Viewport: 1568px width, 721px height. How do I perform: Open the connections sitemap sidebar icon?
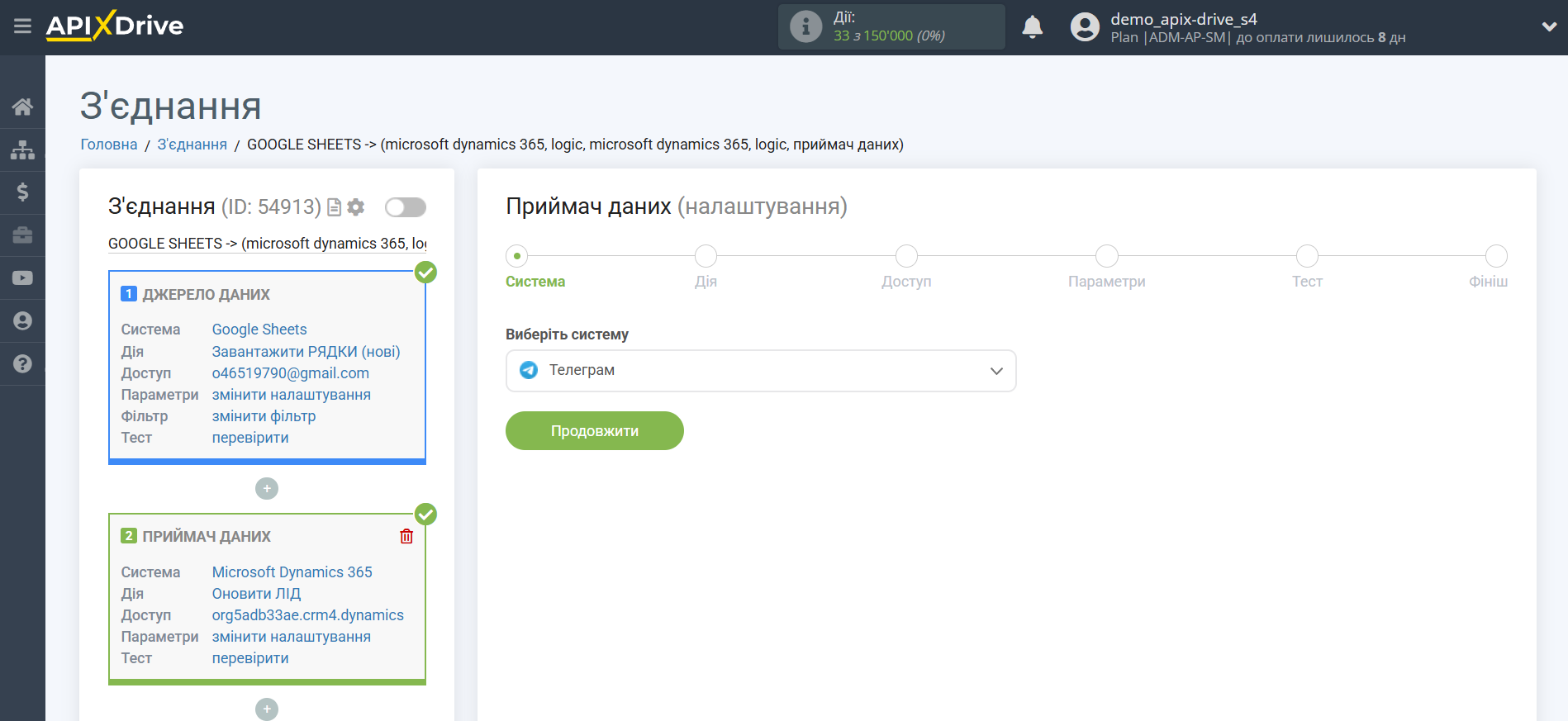click(x=22, y=149)
